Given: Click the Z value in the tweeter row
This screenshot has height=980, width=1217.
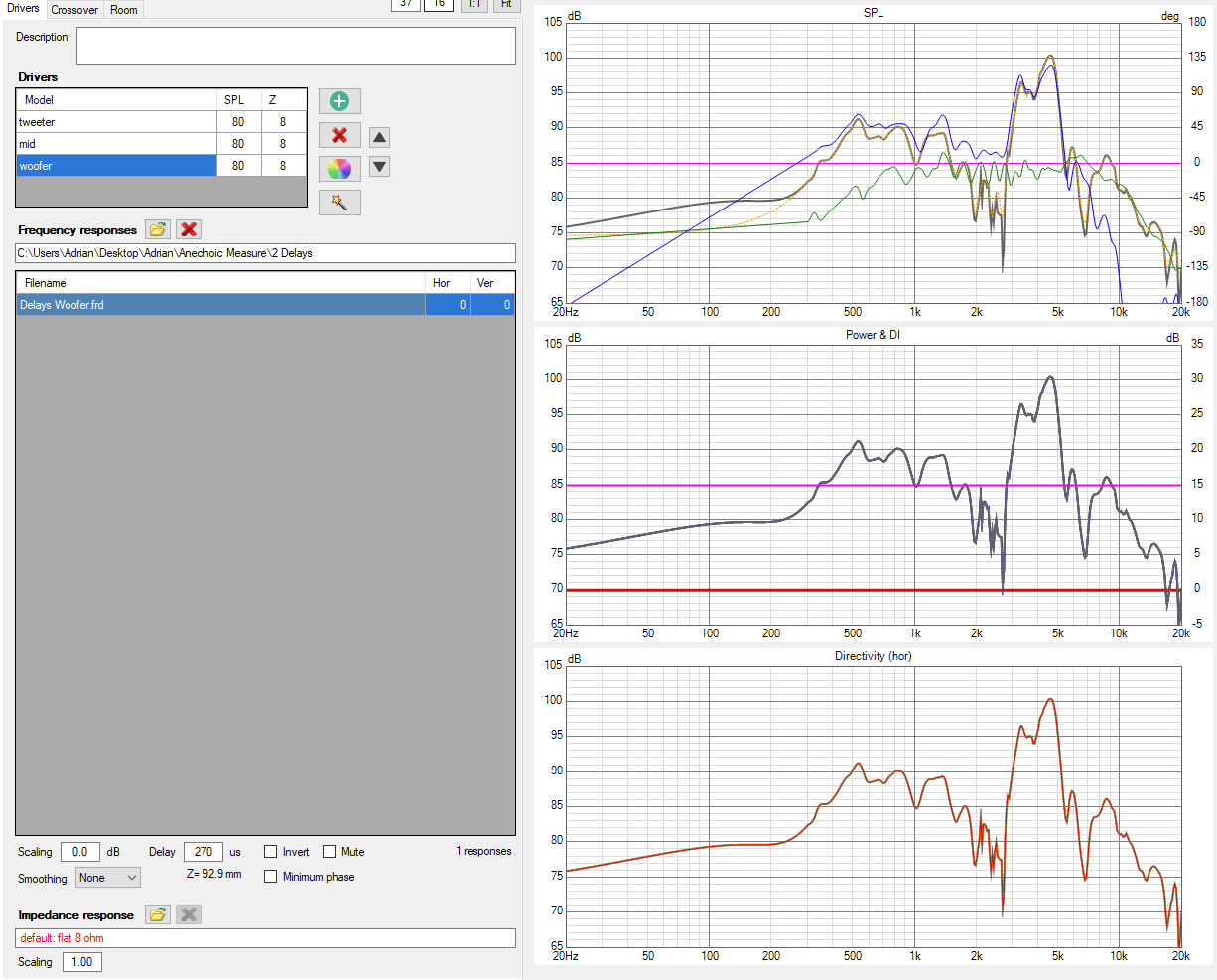Looking at the screenshot, I should (284, 122).
